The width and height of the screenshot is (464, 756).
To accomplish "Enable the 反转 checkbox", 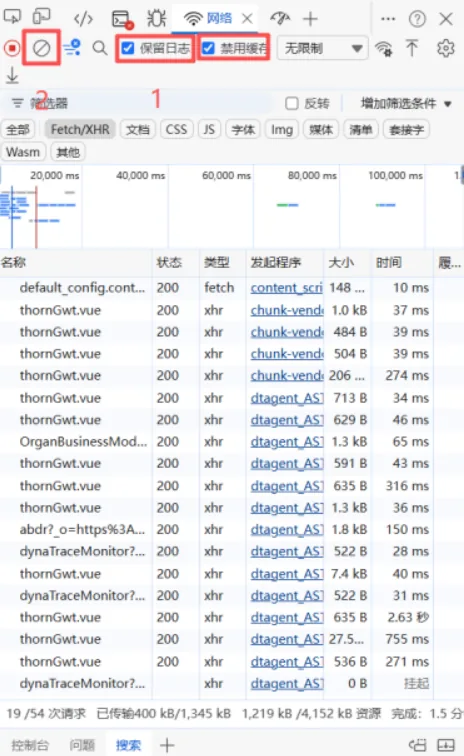I will 291,103.
